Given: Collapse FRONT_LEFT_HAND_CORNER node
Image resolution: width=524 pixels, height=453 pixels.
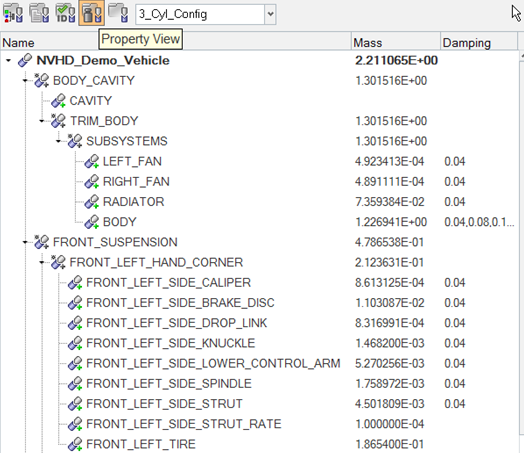Looking at the screenshot, I should click(41, 263).
